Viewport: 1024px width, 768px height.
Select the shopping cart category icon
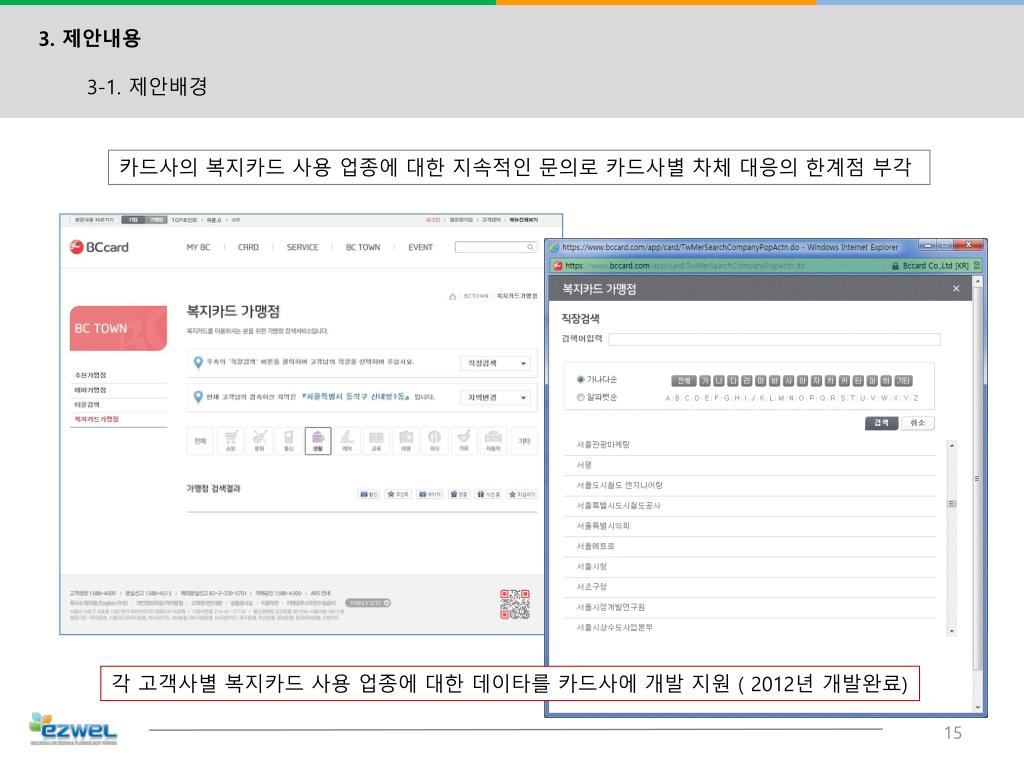coord(231,440)
